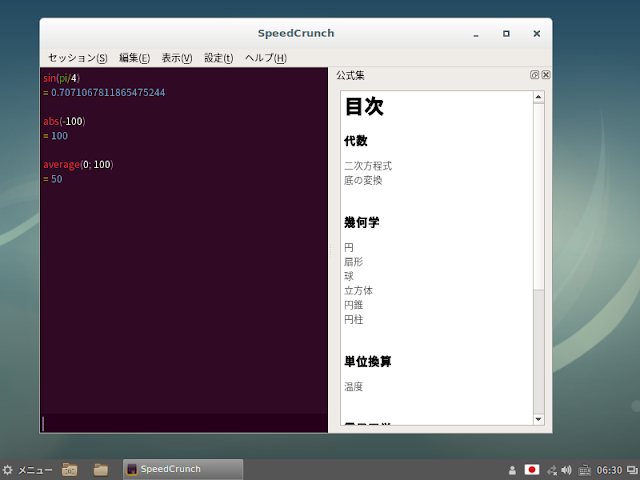Image resolution: width=640 pixels, height=480 pixels.
Task: Click the formula book scrollbar down arrow
Action: coord(538,419)
